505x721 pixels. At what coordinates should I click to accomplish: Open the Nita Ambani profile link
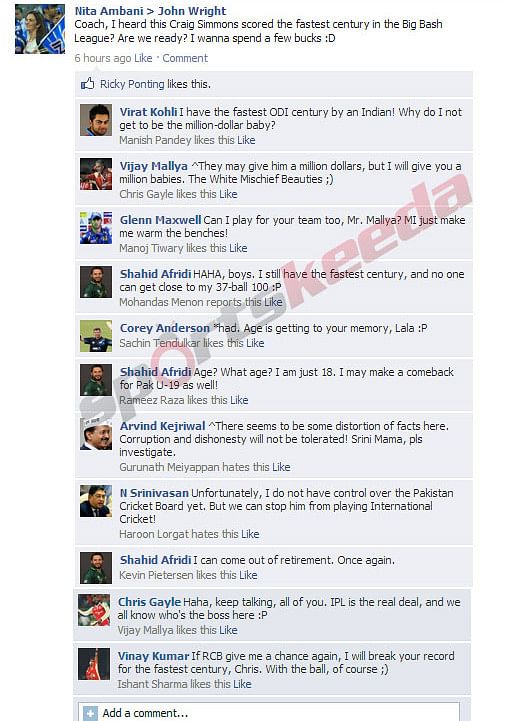point(109,11)
